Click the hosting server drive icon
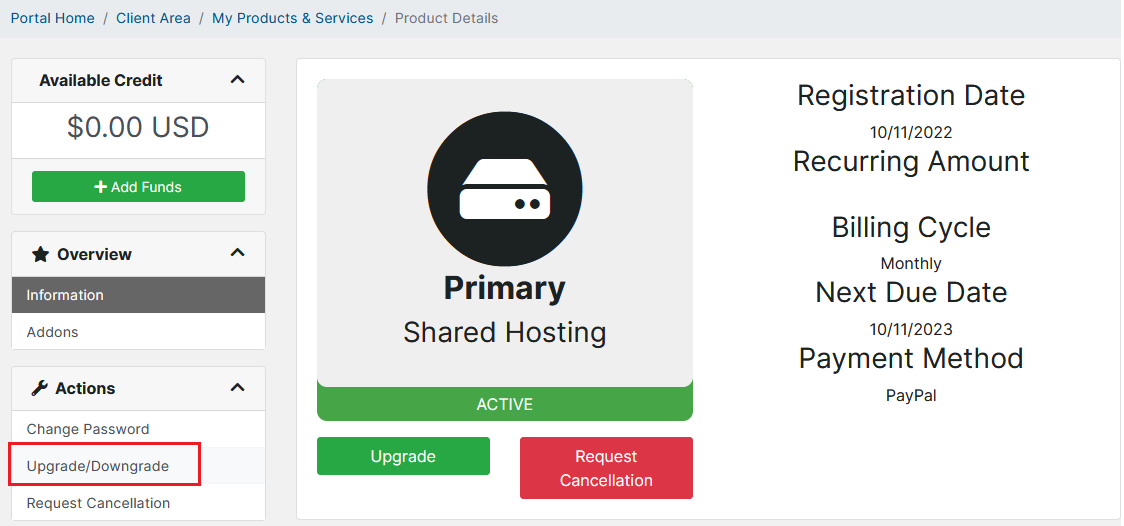This screenshot has height=526, width=1124. pyautogui.click(x=504, y=190)
